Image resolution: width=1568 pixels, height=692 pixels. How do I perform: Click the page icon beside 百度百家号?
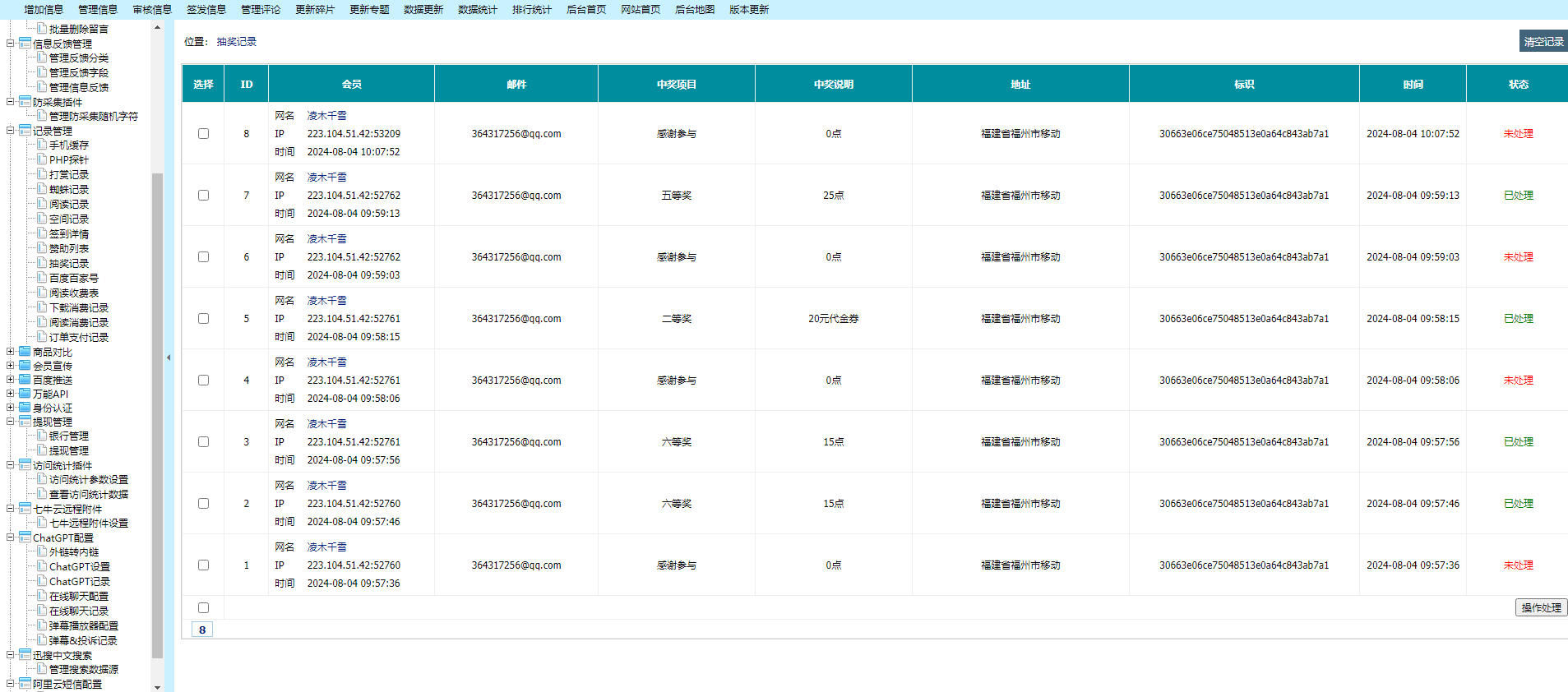click(42, 278)
